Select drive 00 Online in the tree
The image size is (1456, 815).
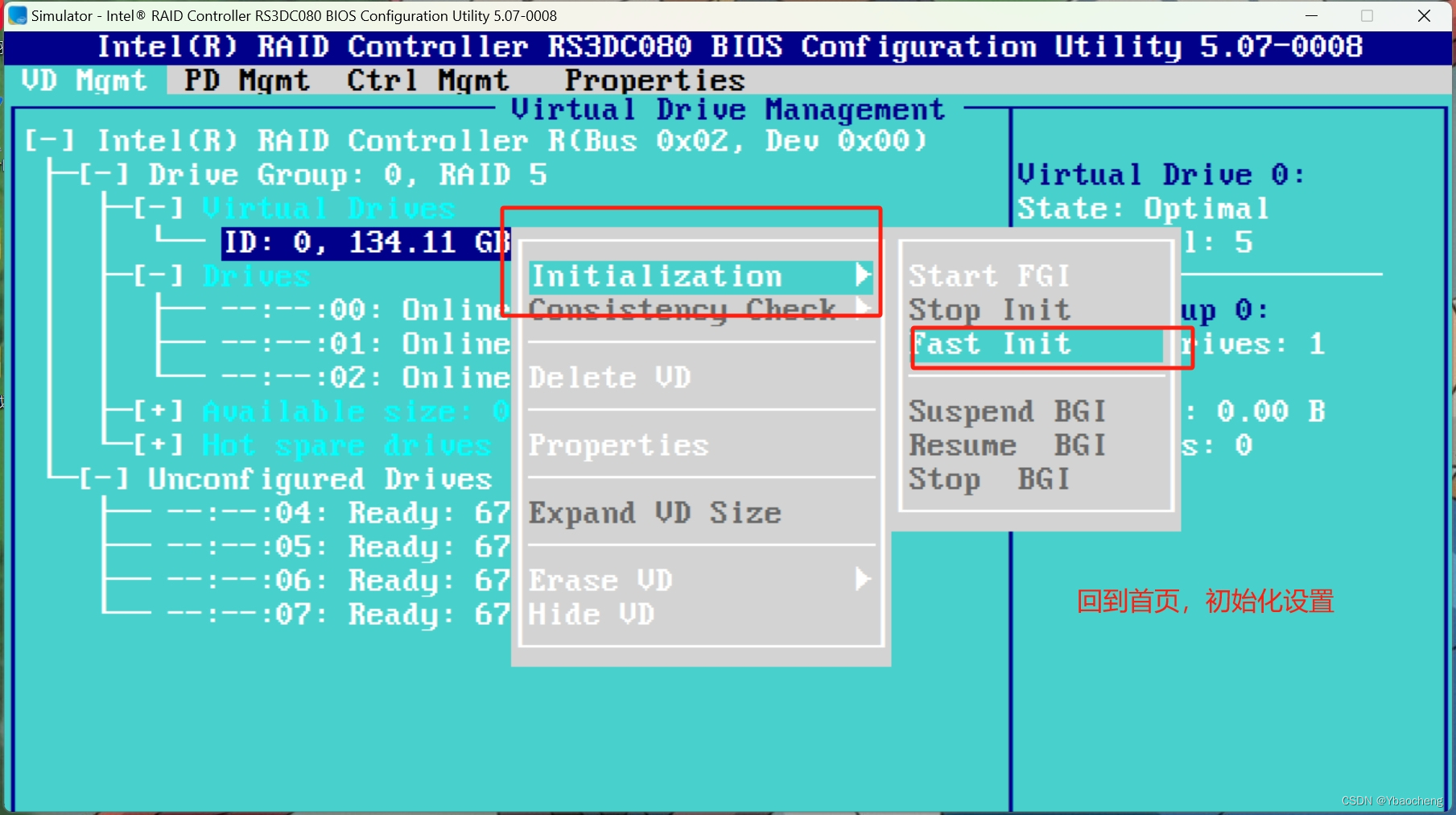point(365,310)
